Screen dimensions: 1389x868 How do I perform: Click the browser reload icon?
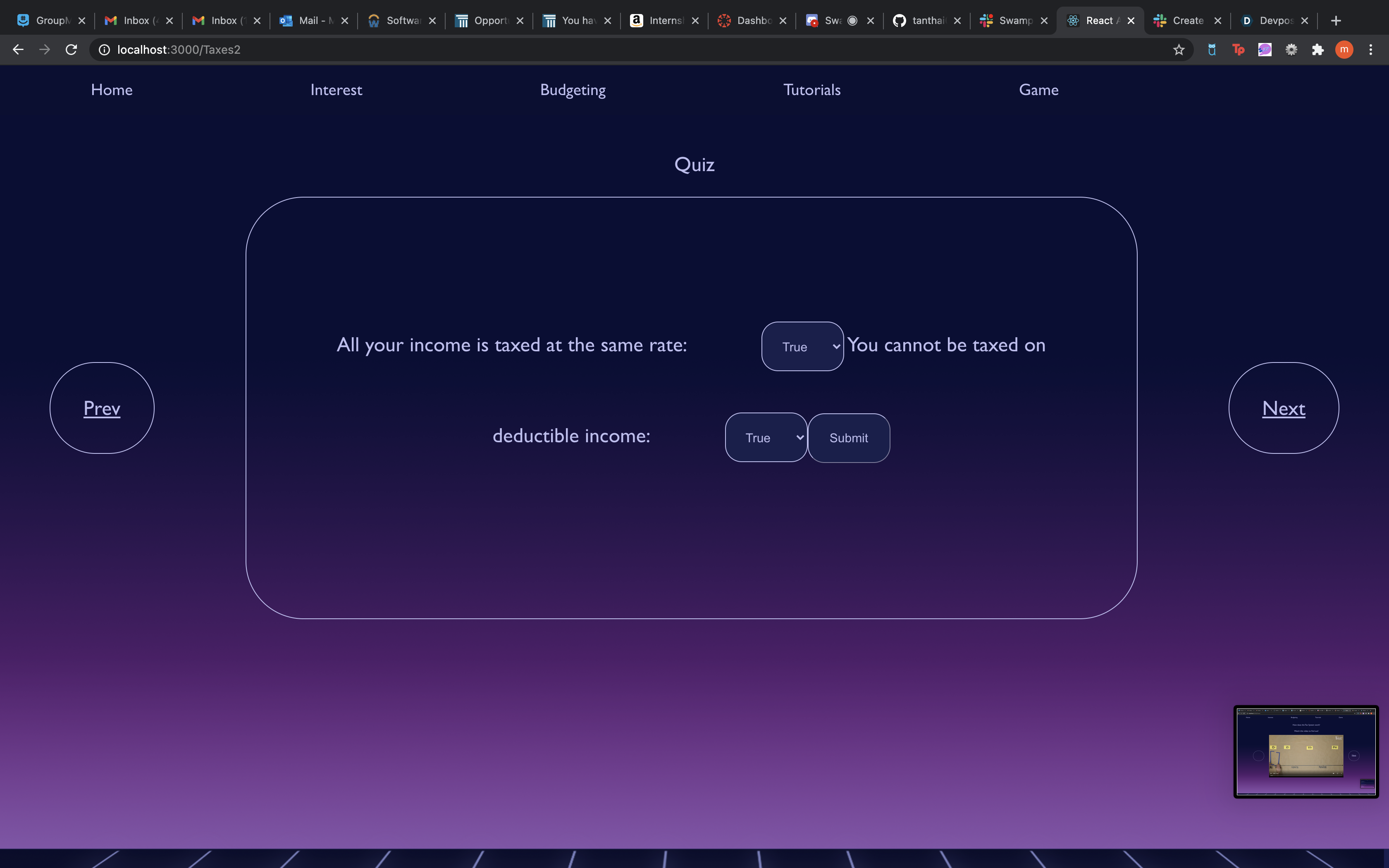click(71, 50)
